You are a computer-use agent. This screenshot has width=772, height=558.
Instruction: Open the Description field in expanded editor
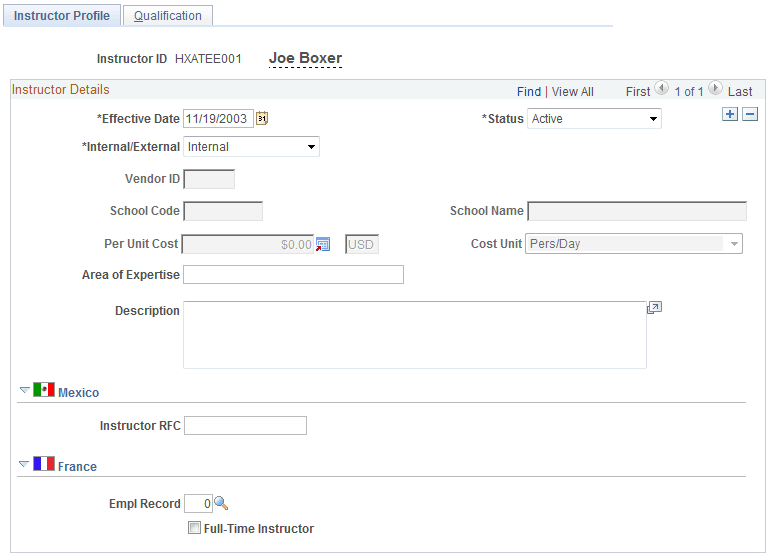pyautogui.click(x=654, y=308)
